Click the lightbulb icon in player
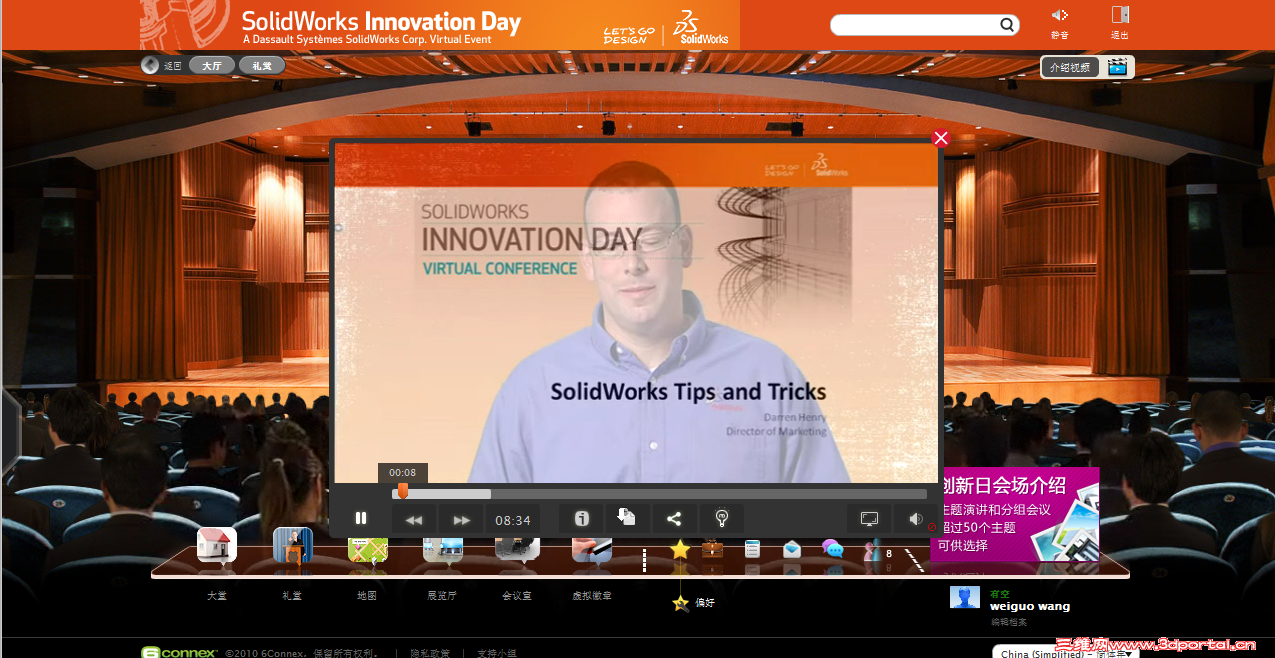 tap(721, 518)
